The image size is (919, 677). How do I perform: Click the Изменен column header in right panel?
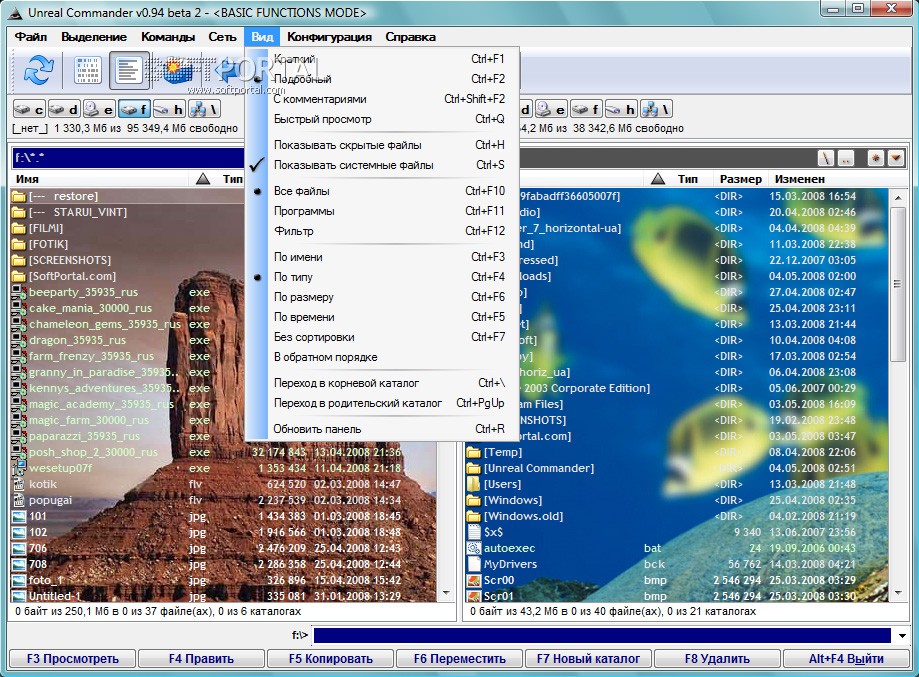point(799,179)
